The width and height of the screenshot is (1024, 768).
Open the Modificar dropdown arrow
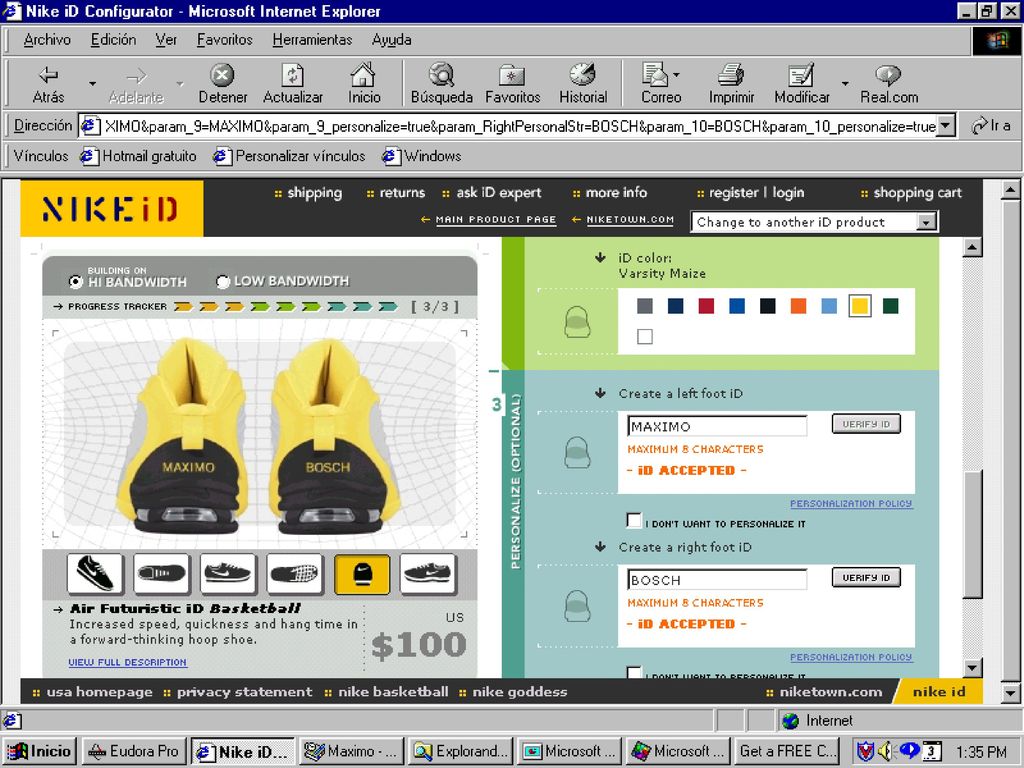point(844,84)
